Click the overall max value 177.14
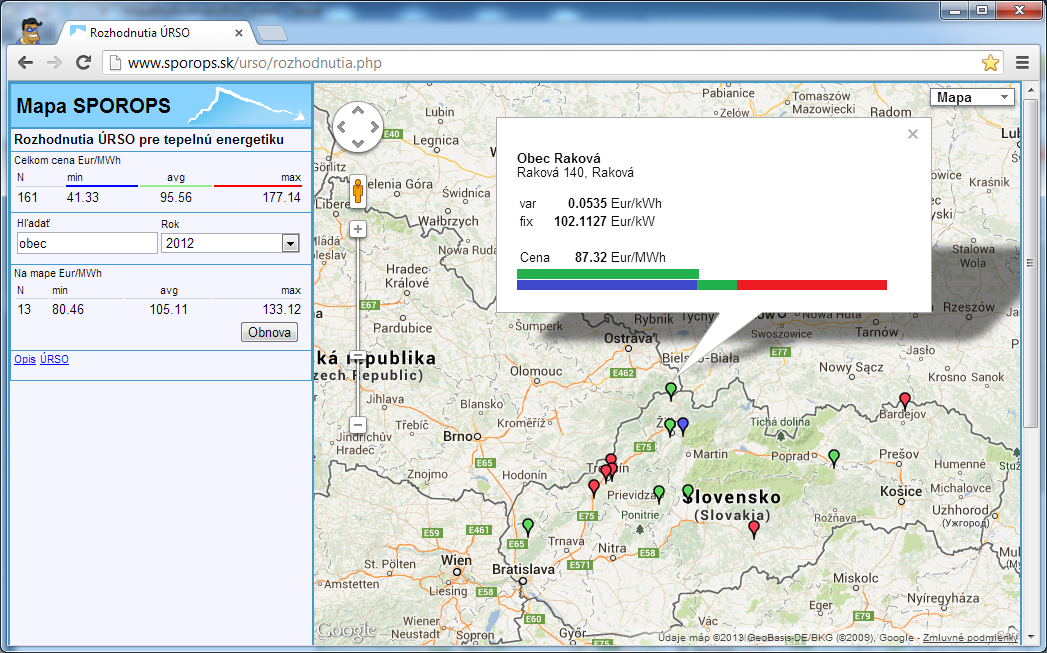 (281, 197)
